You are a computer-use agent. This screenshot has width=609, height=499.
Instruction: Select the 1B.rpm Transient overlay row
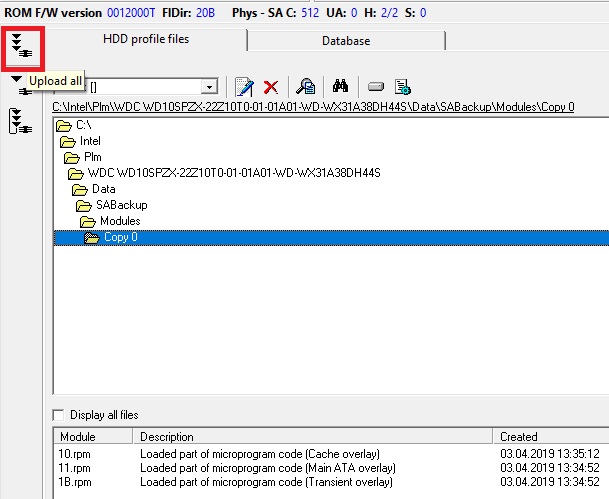coord(75,481)
